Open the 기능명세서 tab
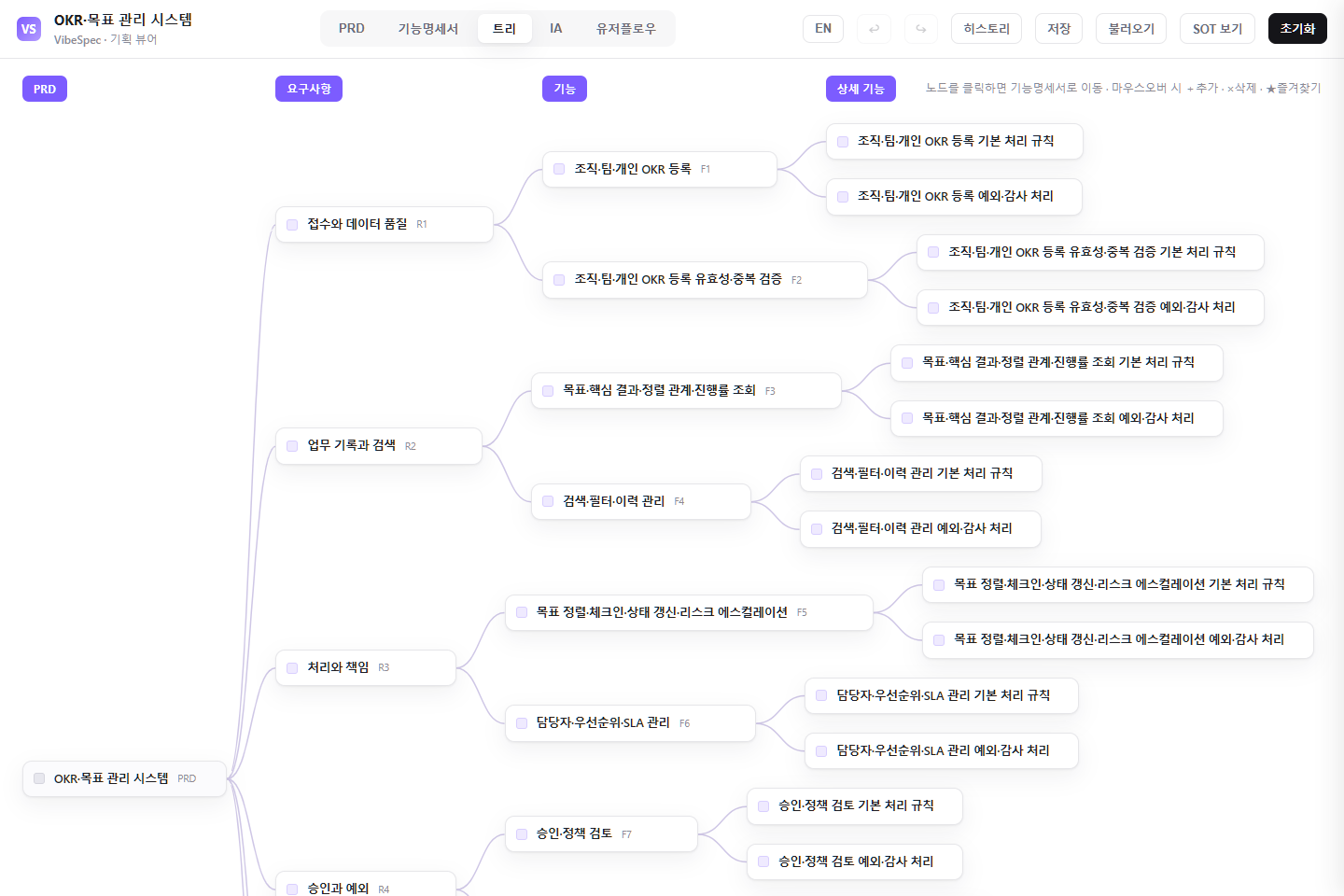The image size is (1344, 896). [x=428, y=29]
